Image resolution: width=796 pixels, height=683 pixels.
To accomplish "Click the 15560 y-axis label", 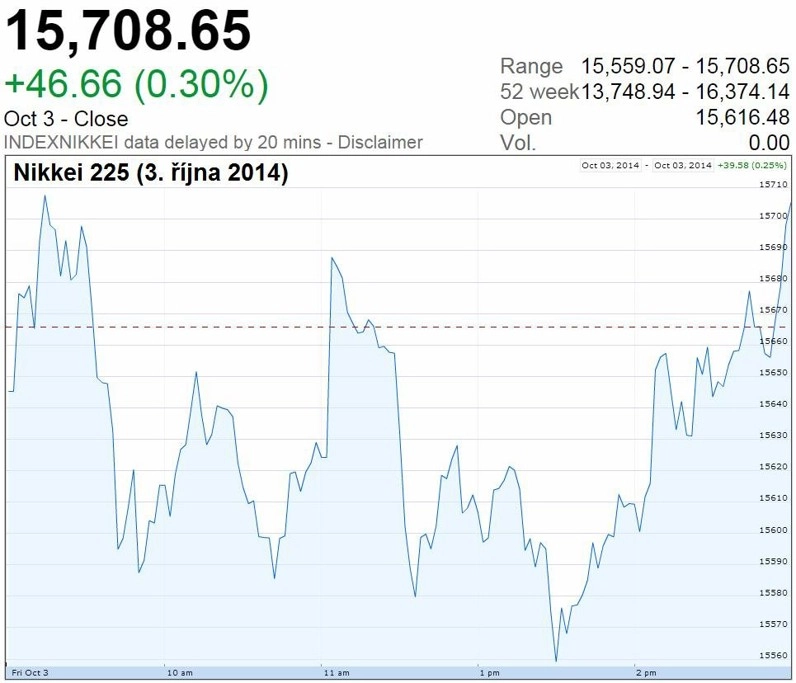I will (773, 656).
